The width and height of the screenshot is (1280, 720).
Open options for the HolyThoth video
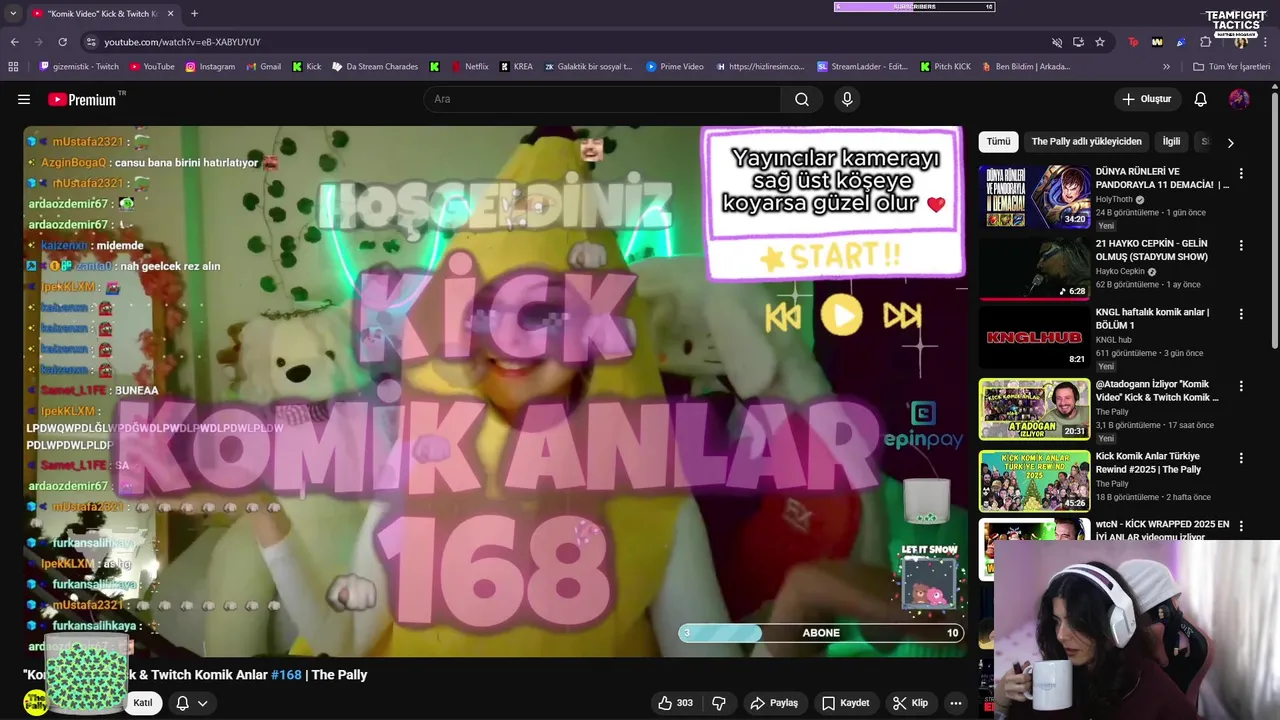coord(1241,173)
